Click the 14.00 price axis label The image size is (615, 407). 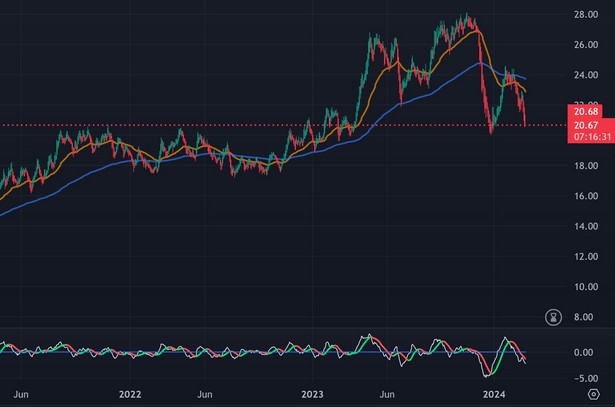click(x=586, y=226)
